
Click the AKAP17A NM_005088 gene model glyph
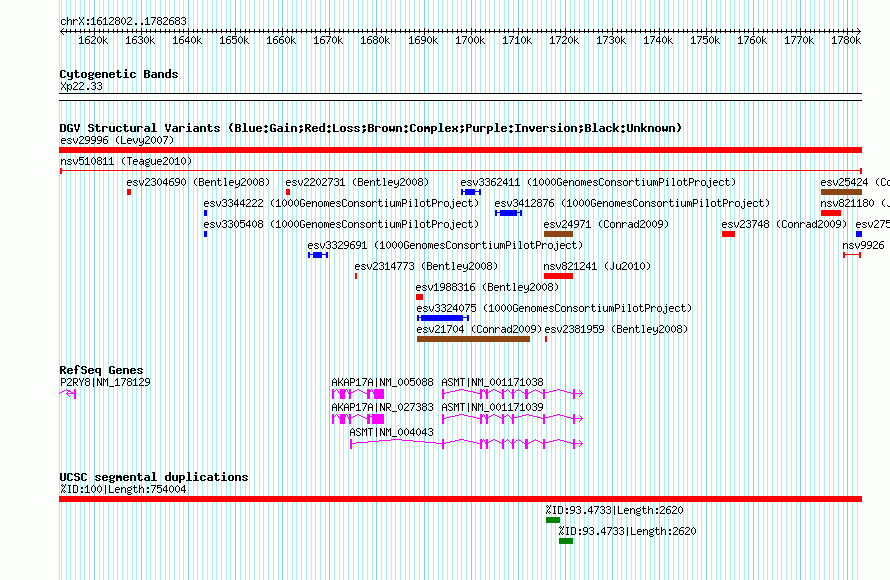[358, 394]
